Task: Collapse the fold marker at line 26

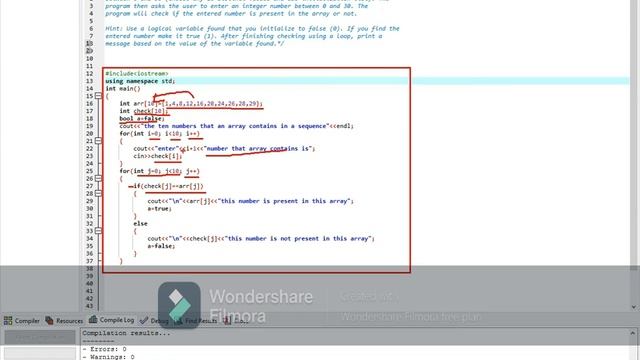Action: click(98, 178)
